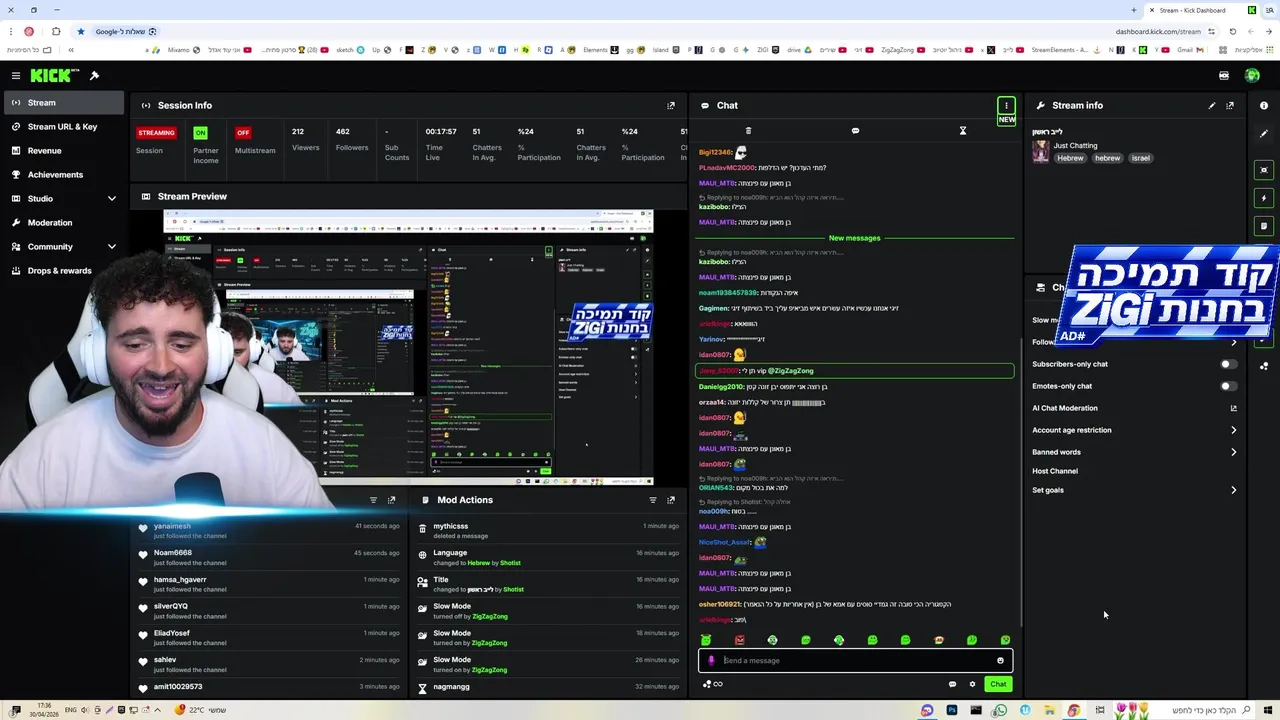Viewport: 1280px width, 720px height.
Task: Click the capture frame icon on the right sidebar
Action: 1264,170
